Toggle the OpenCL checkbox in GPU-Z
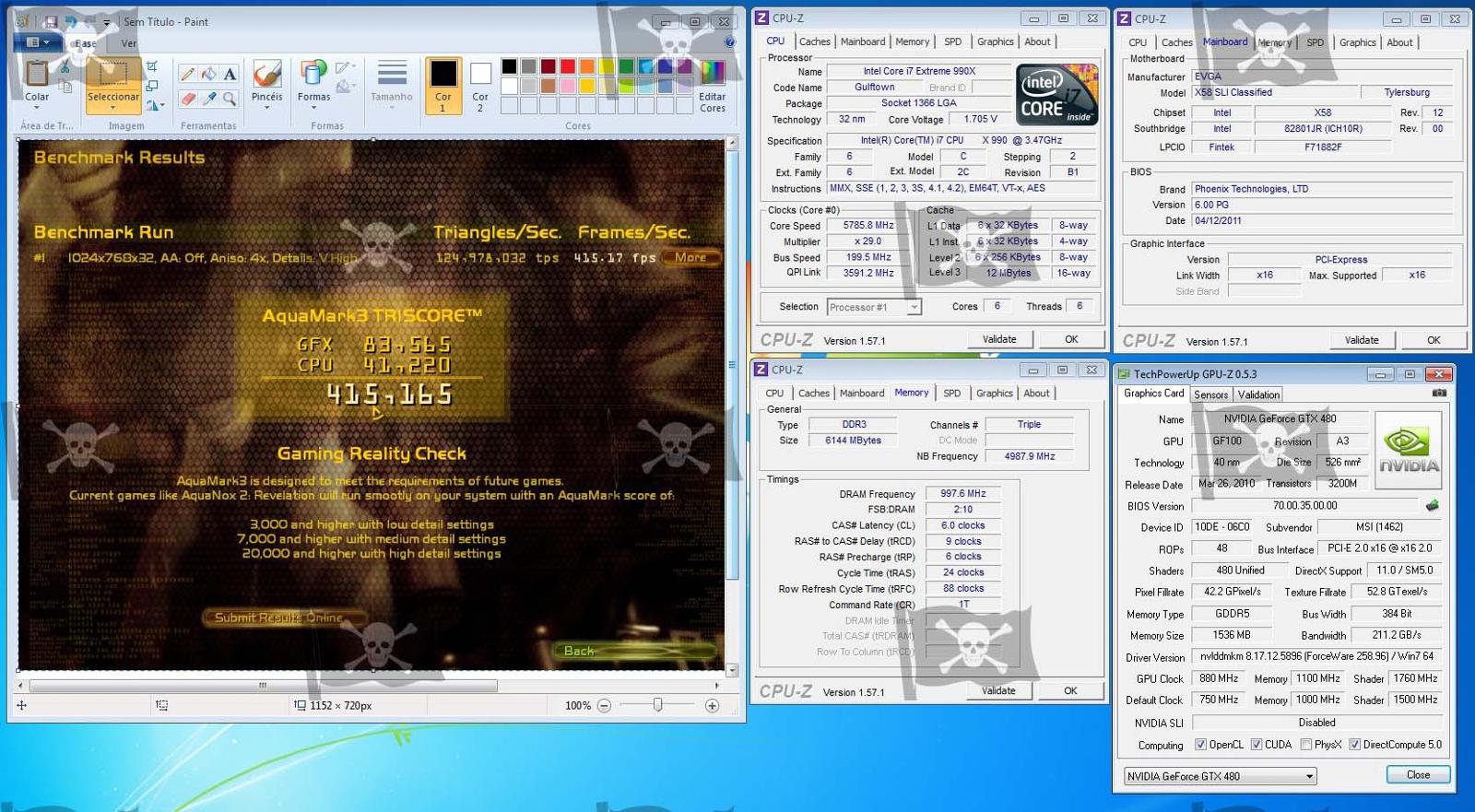This screenshot has width=1475, height=812. pyautogui.click(x=1200, y=745)
